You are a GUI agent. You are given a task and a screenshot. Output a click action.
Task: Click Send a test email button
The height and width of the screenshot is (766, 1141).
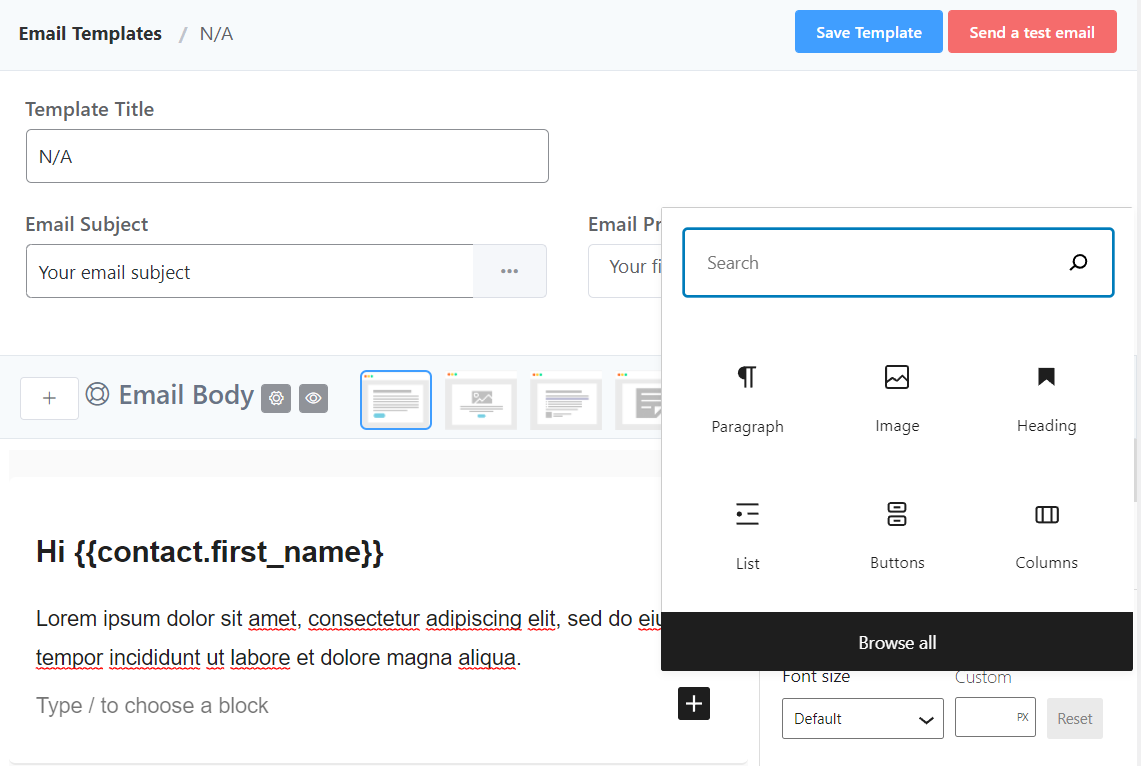coord(1032,32)
